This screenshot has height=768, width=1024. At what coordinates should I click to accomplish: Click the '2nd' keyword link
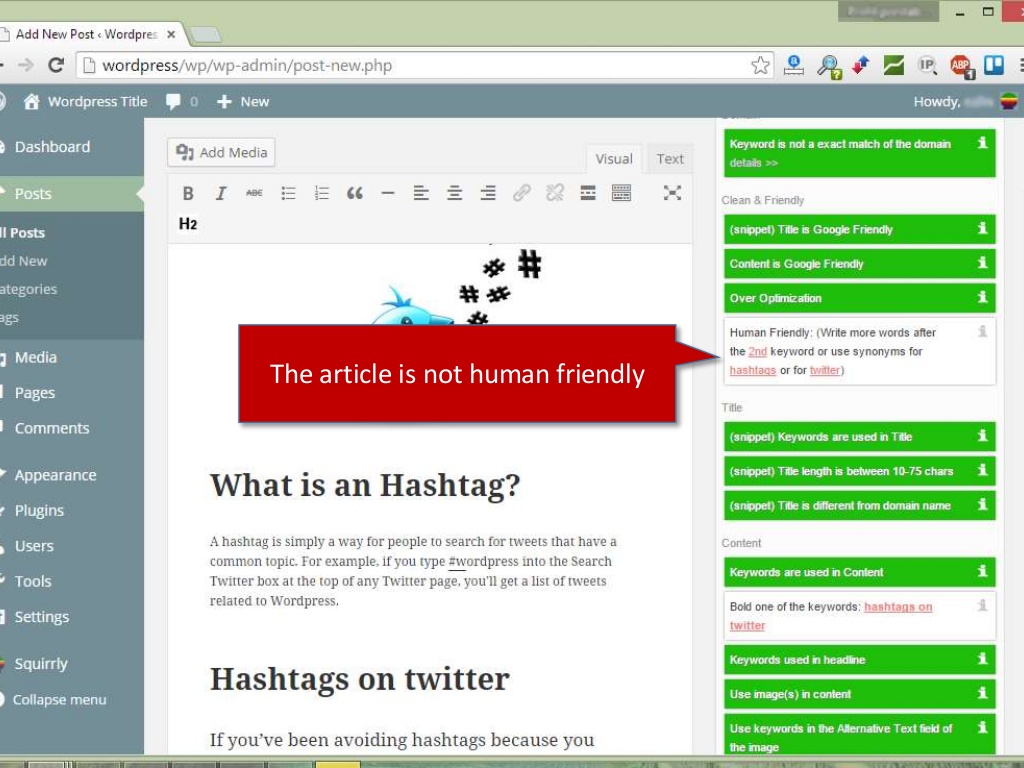[758, 351]
